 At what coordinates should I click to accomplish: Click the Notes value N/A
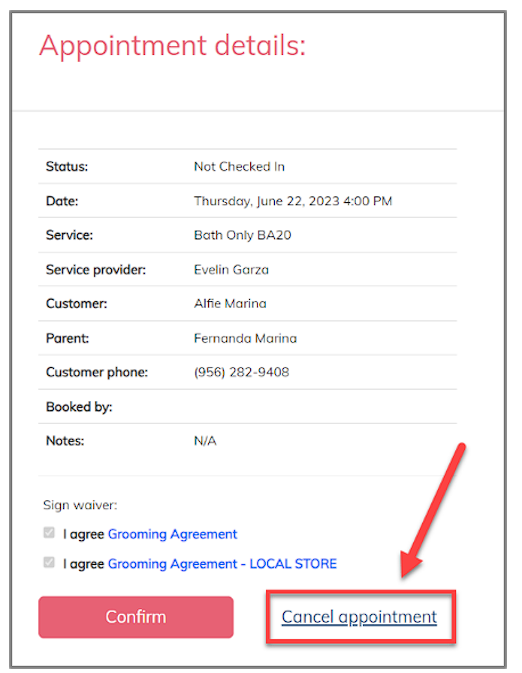205,441
